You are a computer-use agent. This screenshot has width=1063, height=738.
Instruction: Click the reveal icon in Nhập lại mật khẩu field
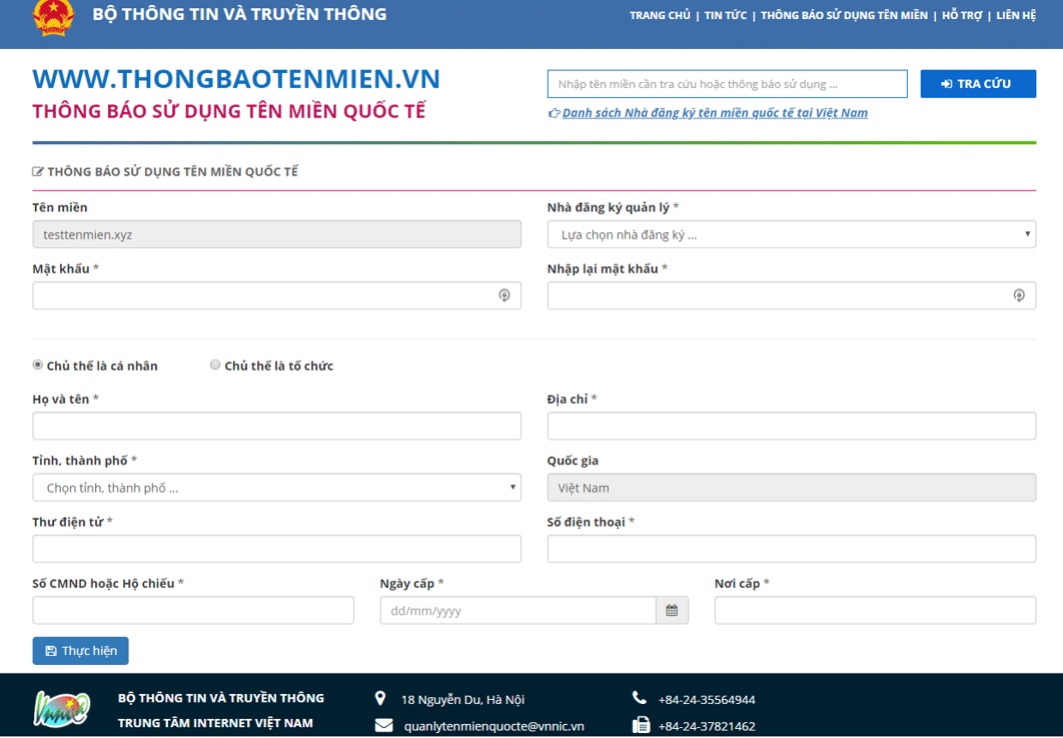(1019, 295)
